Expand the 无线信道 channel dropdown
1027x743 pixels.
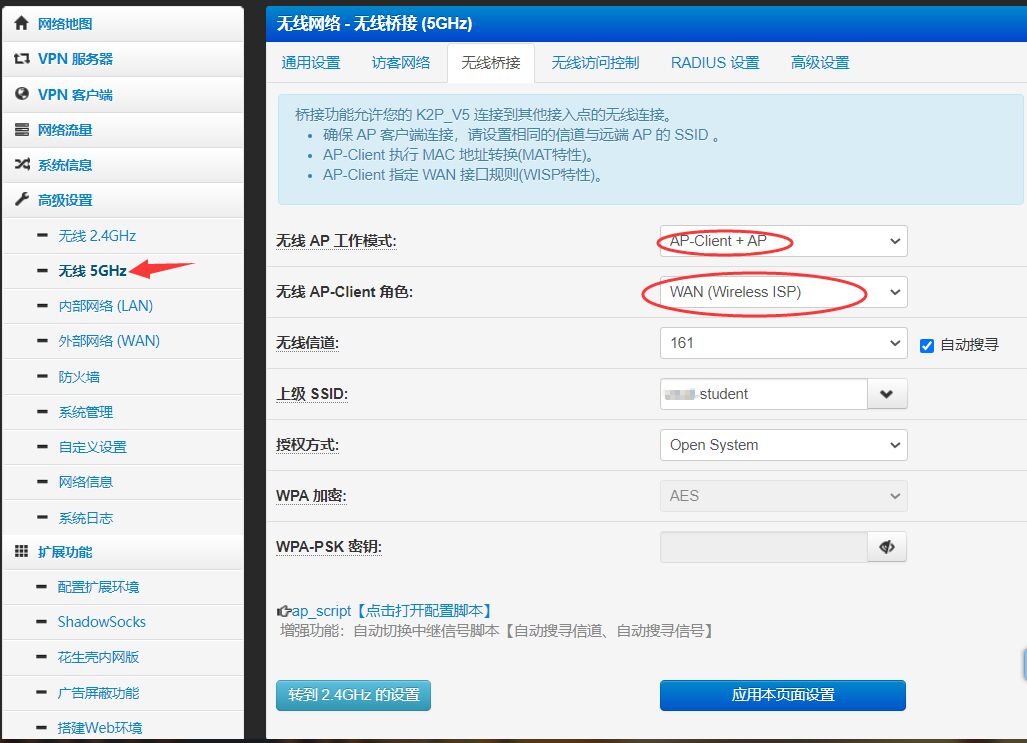[x=783, y=343]
